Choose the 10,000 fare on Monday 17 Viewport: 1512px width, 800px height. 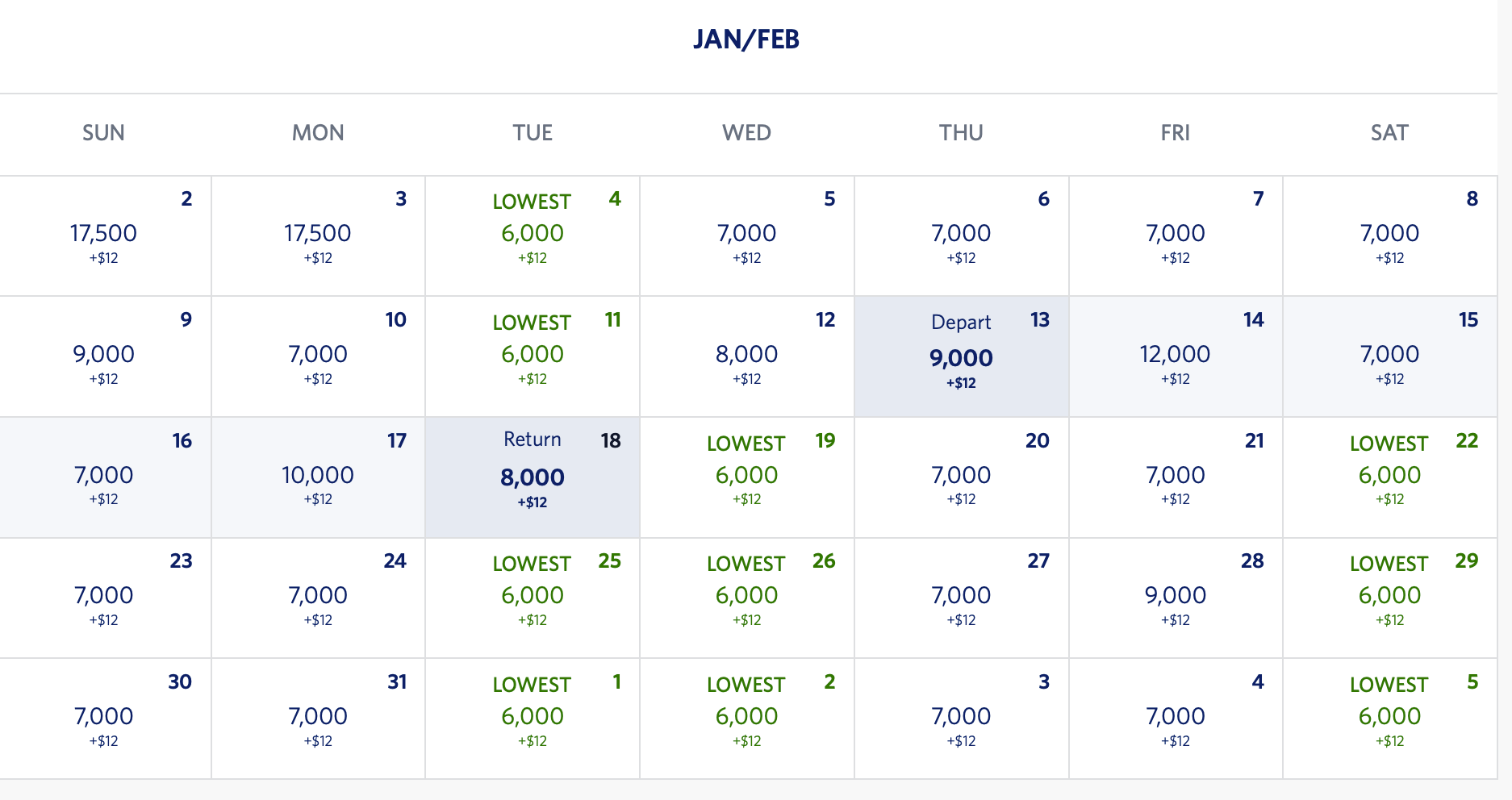click(318, 476)
